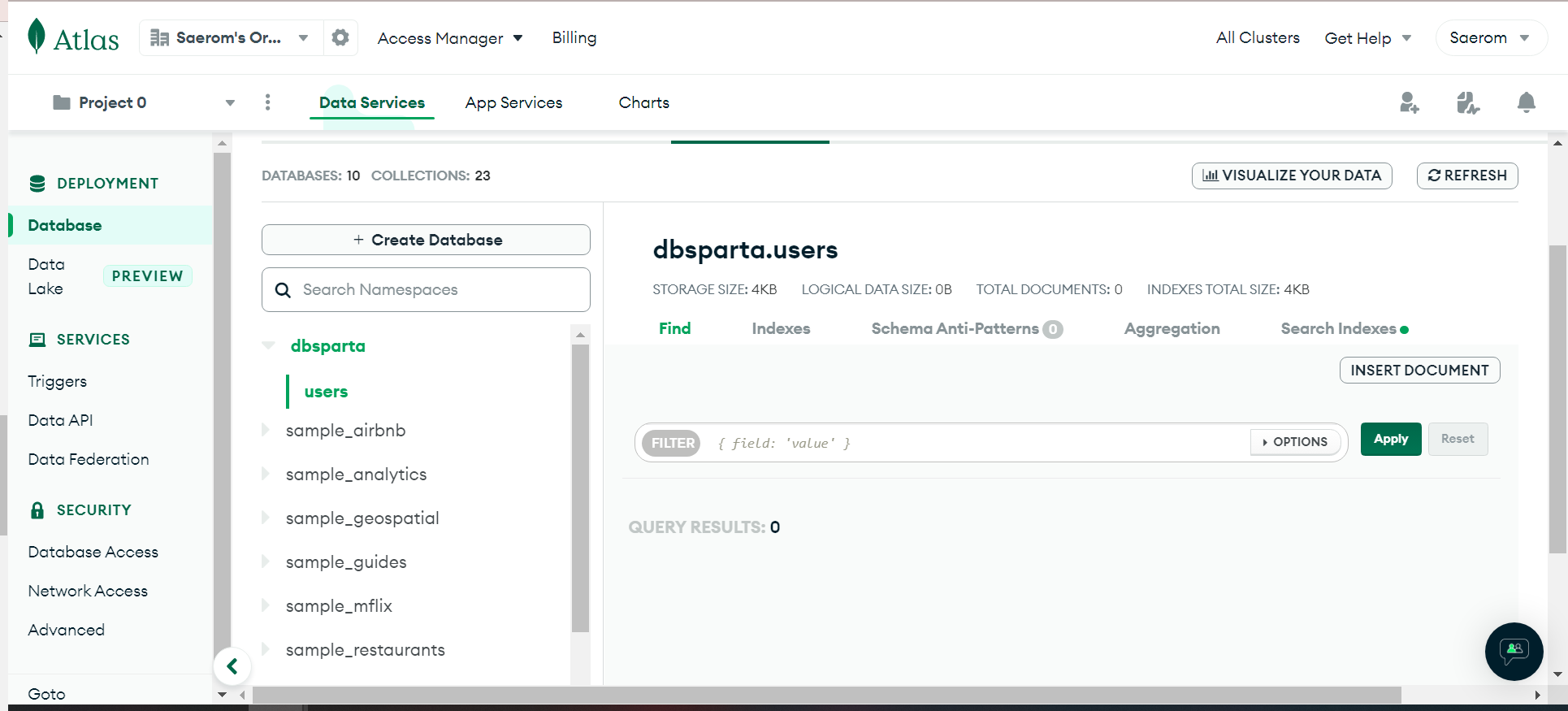This screenshot has width=1568, height=711.
Task: Open the Saerom user account menu
Action: coord(1491,38)
